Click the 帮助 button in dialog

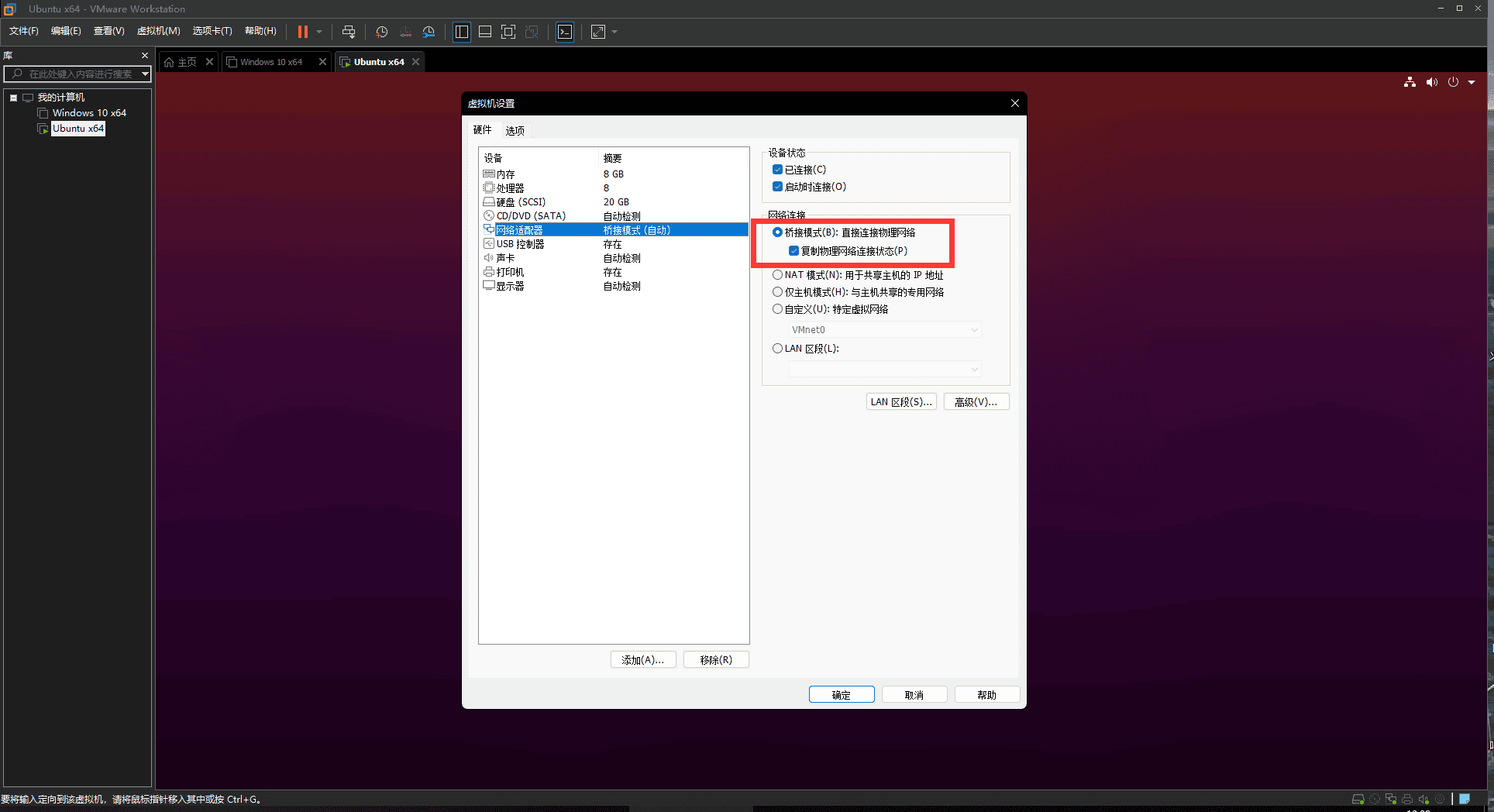tap(987, 695)
